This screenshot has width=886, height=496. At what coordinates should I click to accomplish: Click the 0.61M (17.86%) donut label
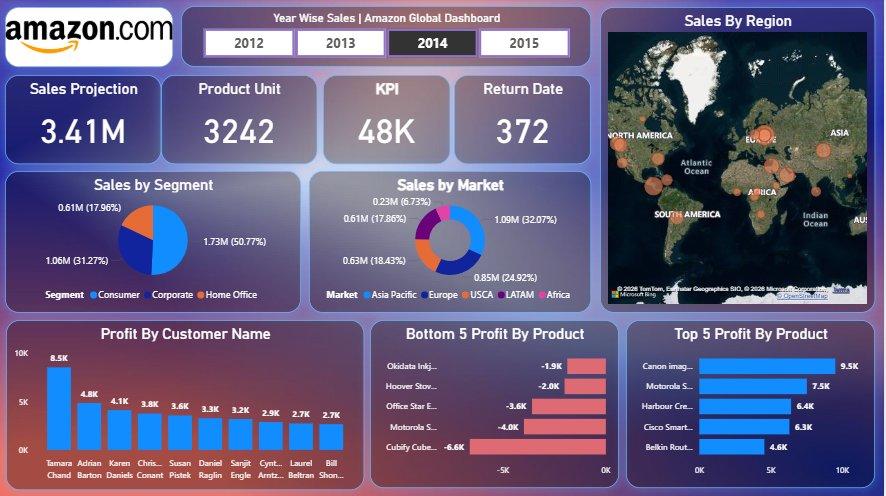(375, 219)
